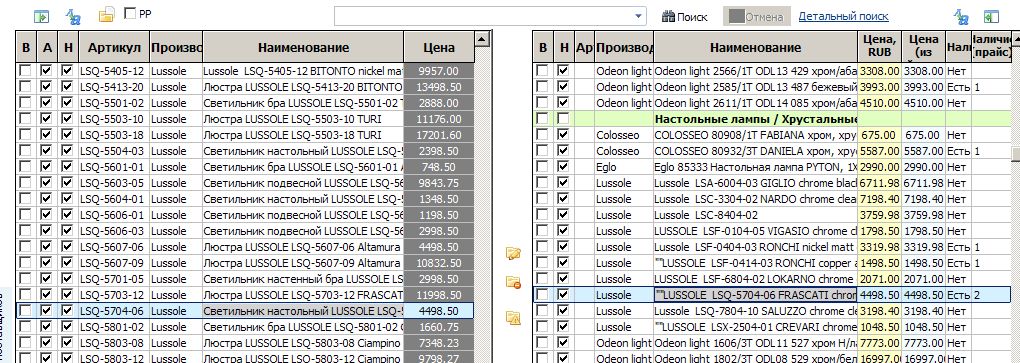Select article cell LSQ-5801-02

114,327
